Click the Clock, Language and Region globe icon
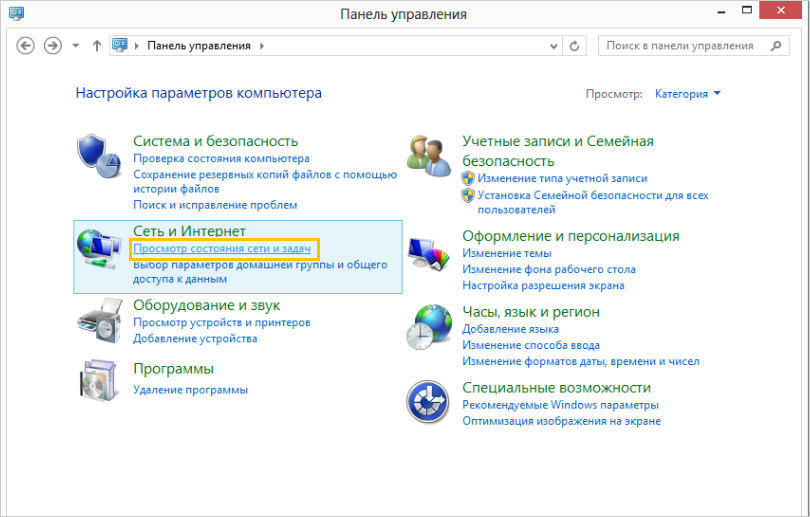 click(430, 326)
